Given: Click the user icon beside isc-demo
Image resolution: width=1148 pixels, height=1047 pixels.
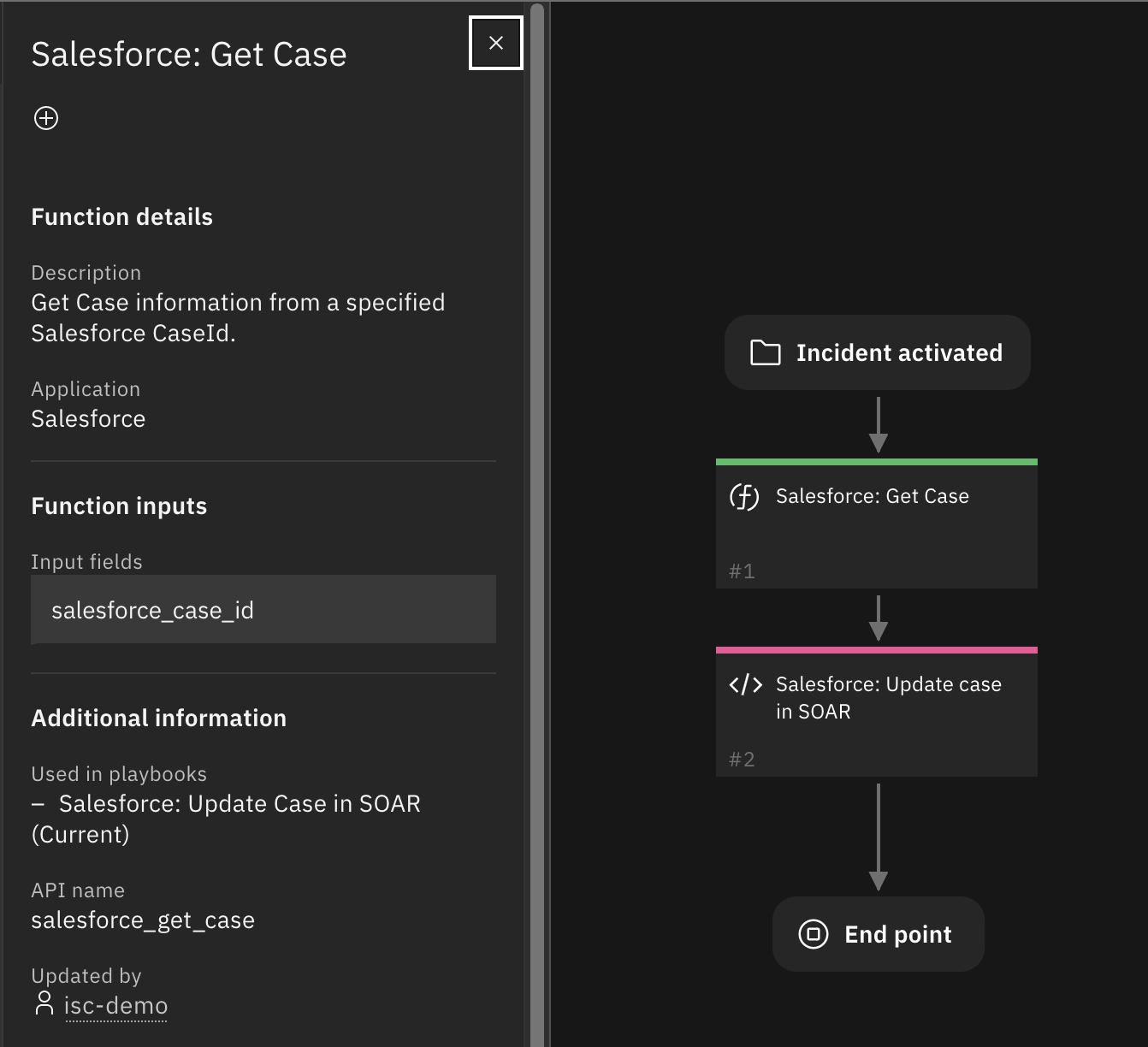Looking at the screenshot, I should 44,1003.
